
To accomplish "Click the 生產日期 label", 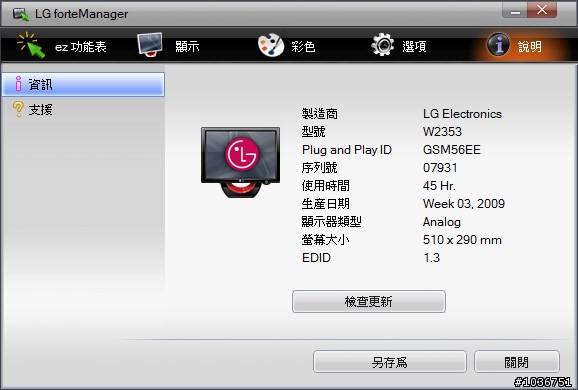I will click(x=325, y=203).
